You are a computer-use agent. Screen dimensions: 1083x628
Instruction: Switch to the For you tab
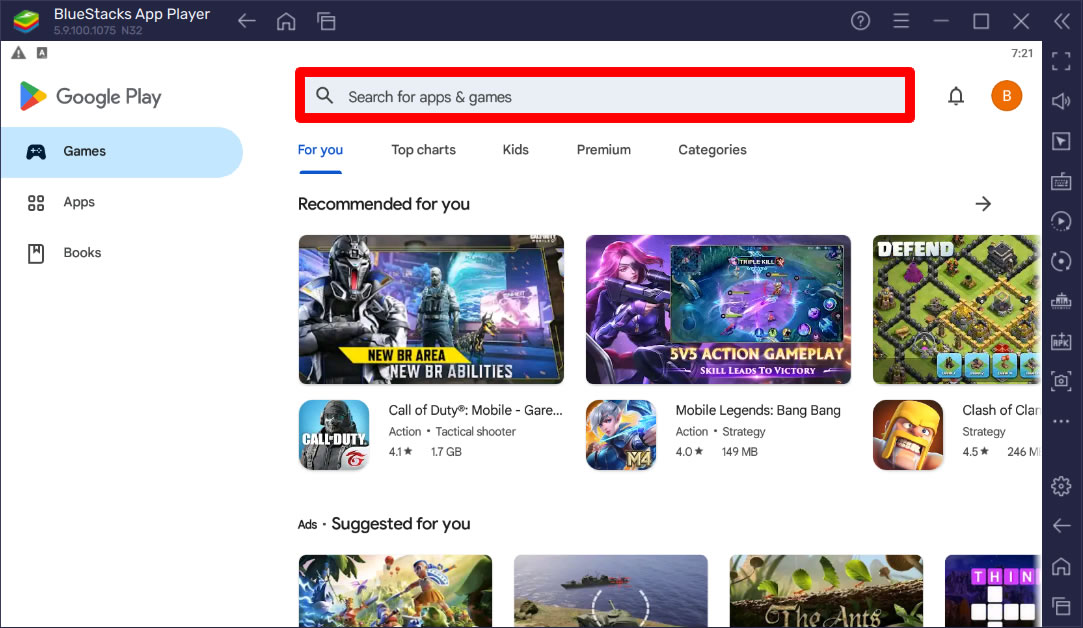coord(320,150)
